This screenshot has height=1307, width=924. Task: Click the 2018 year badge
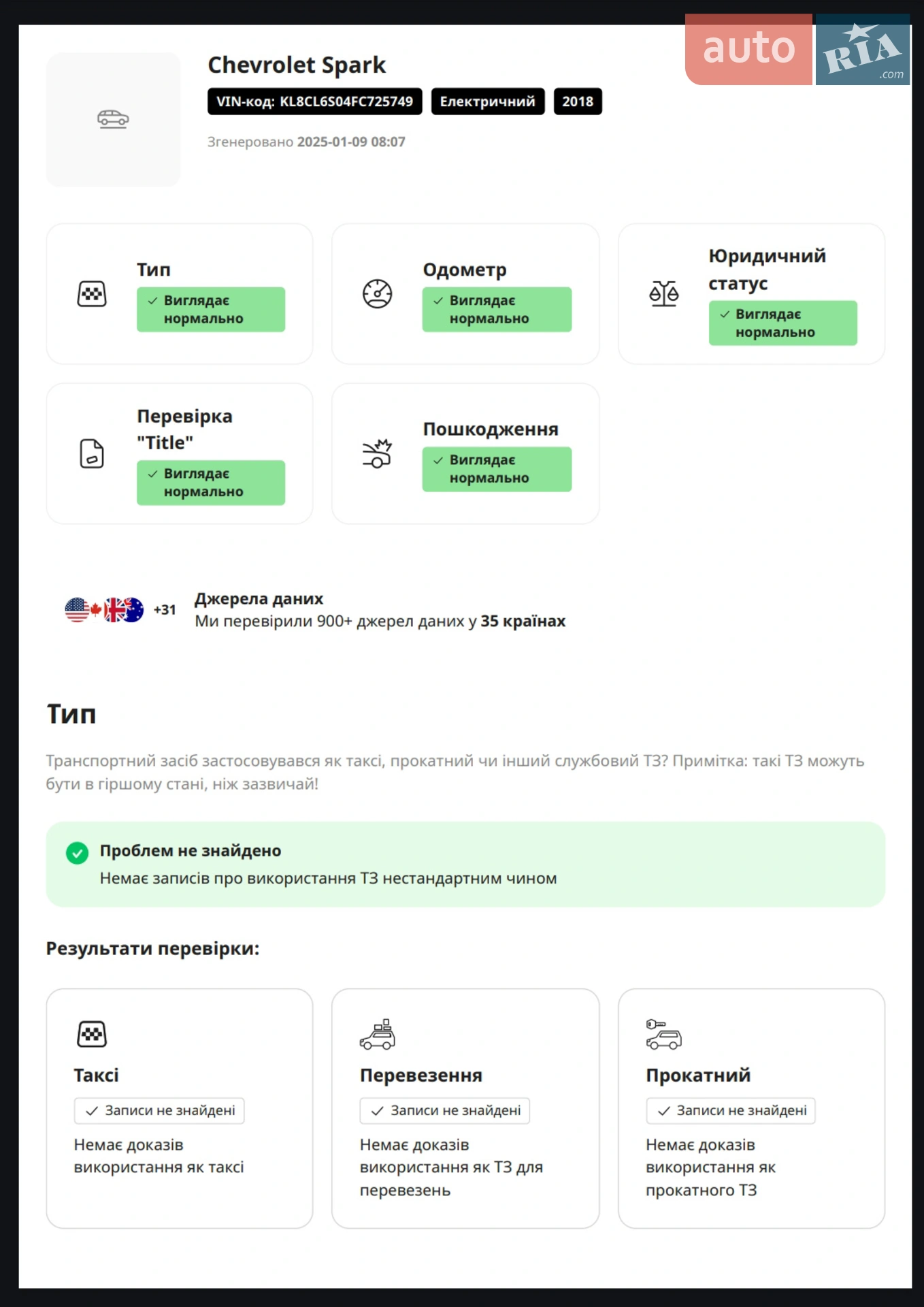pos(578,101)
